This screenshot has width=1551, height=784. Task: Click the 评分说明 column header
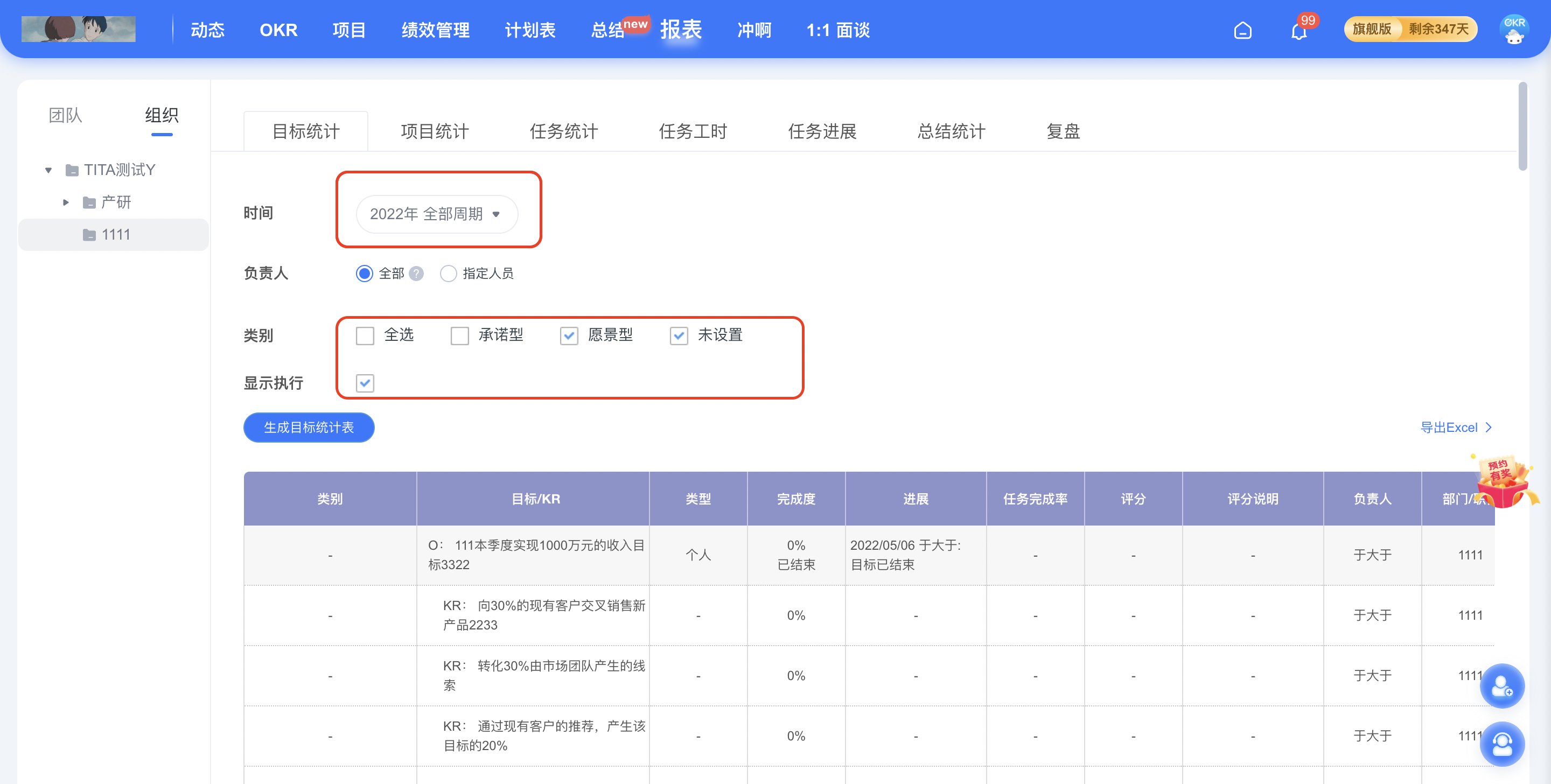click(1252, 499)
